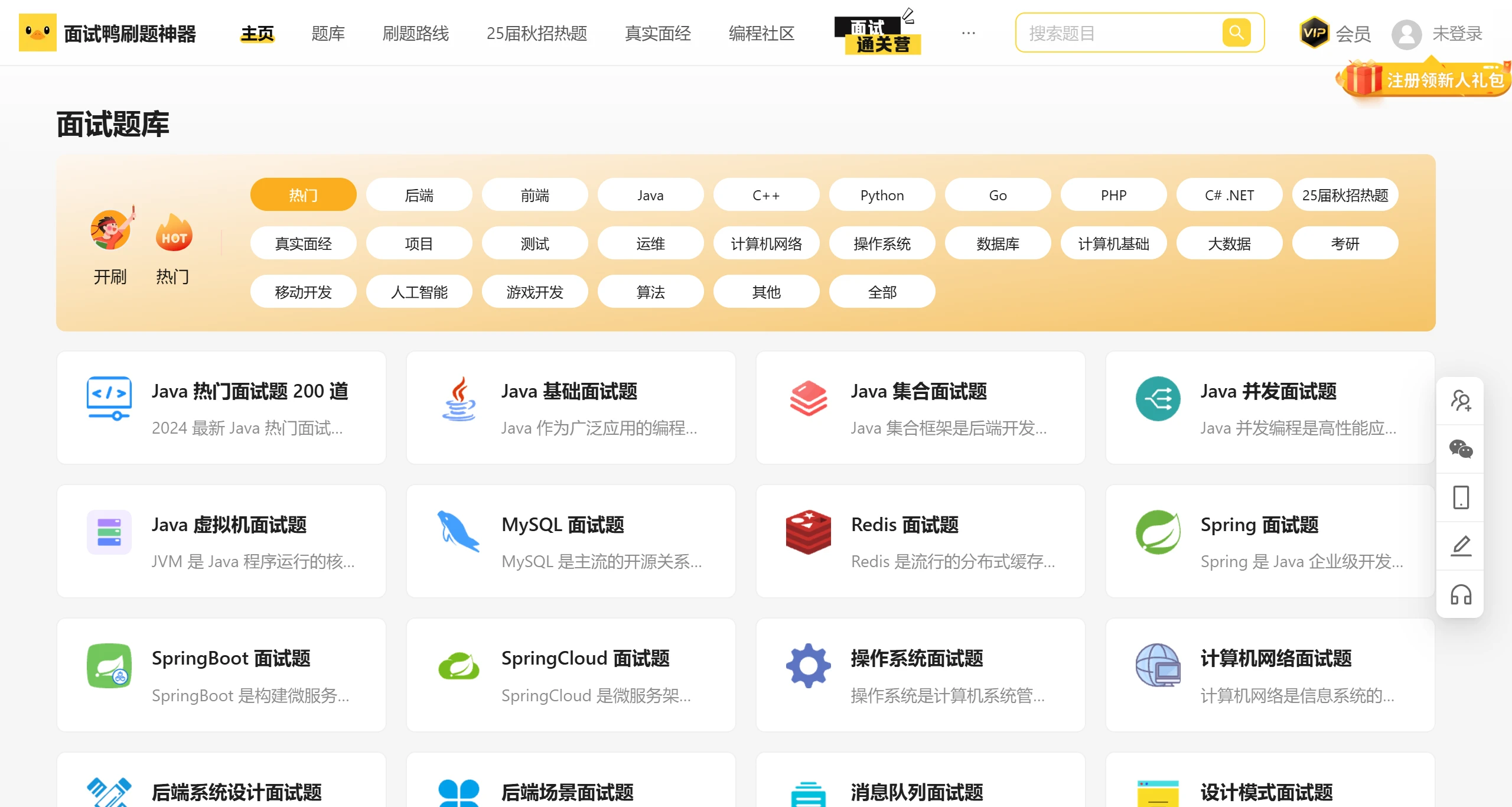This screenshot has width=1512, height=807.
Task: Click the user avatar icon
Action: [1406, 34]
